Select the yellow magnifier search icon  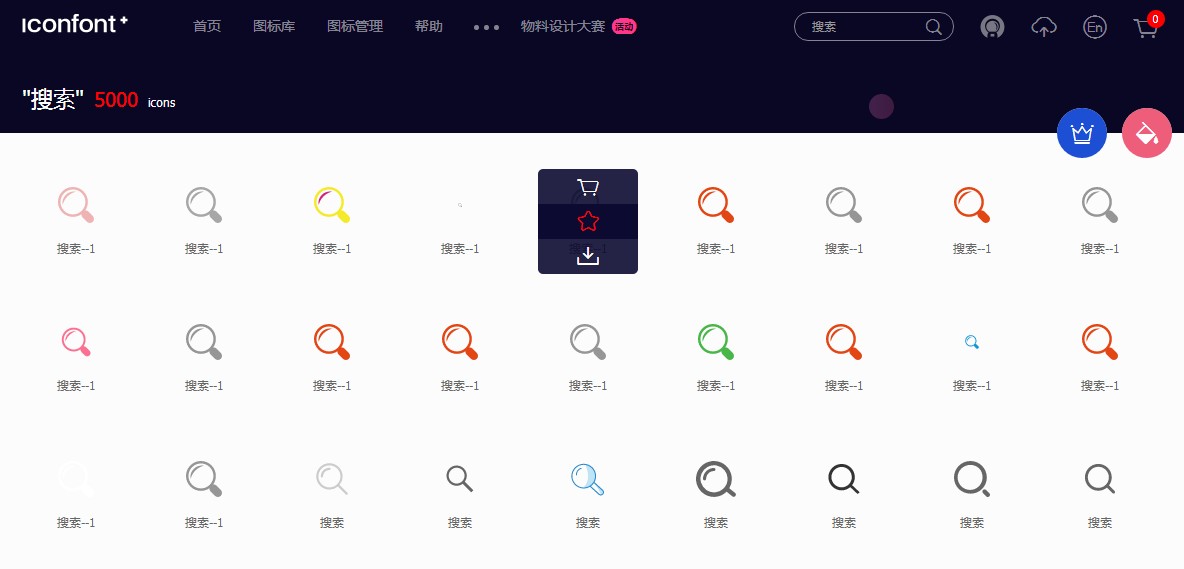click(331, 204)
